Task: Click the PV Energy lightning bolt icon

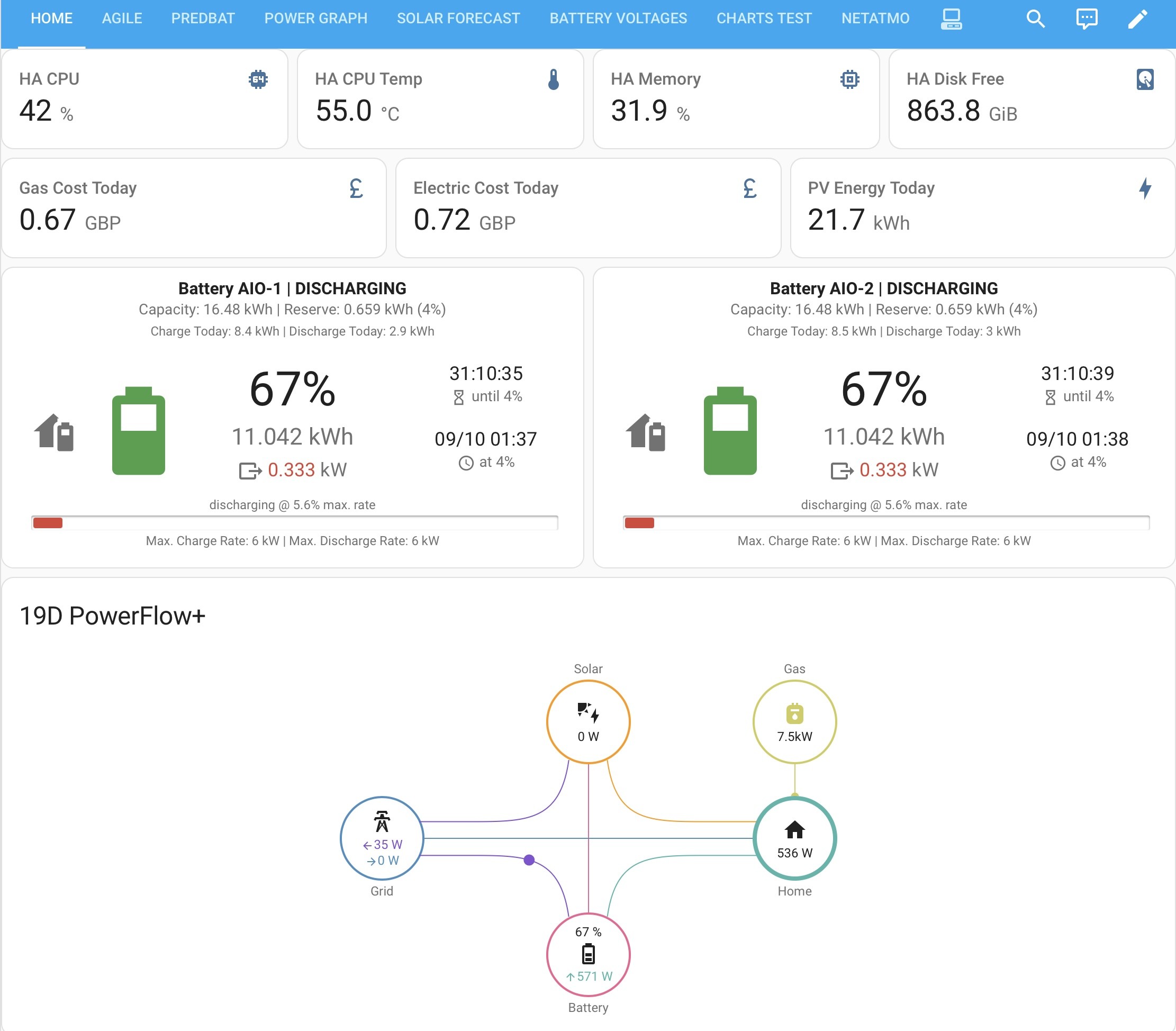Action: tap(1145, 188)
